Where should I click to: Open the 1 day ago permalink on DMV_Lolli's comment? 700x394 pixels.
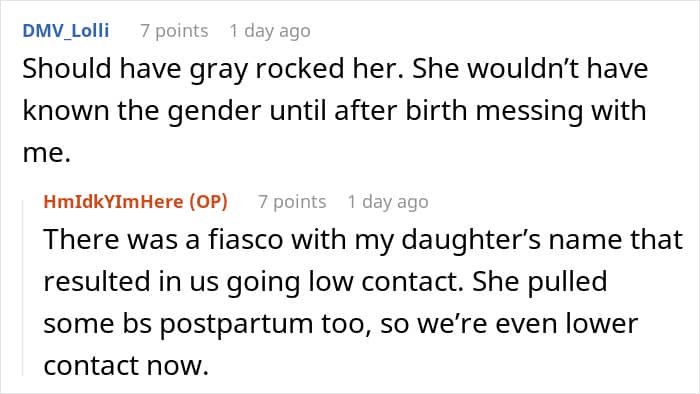(270, 31)
